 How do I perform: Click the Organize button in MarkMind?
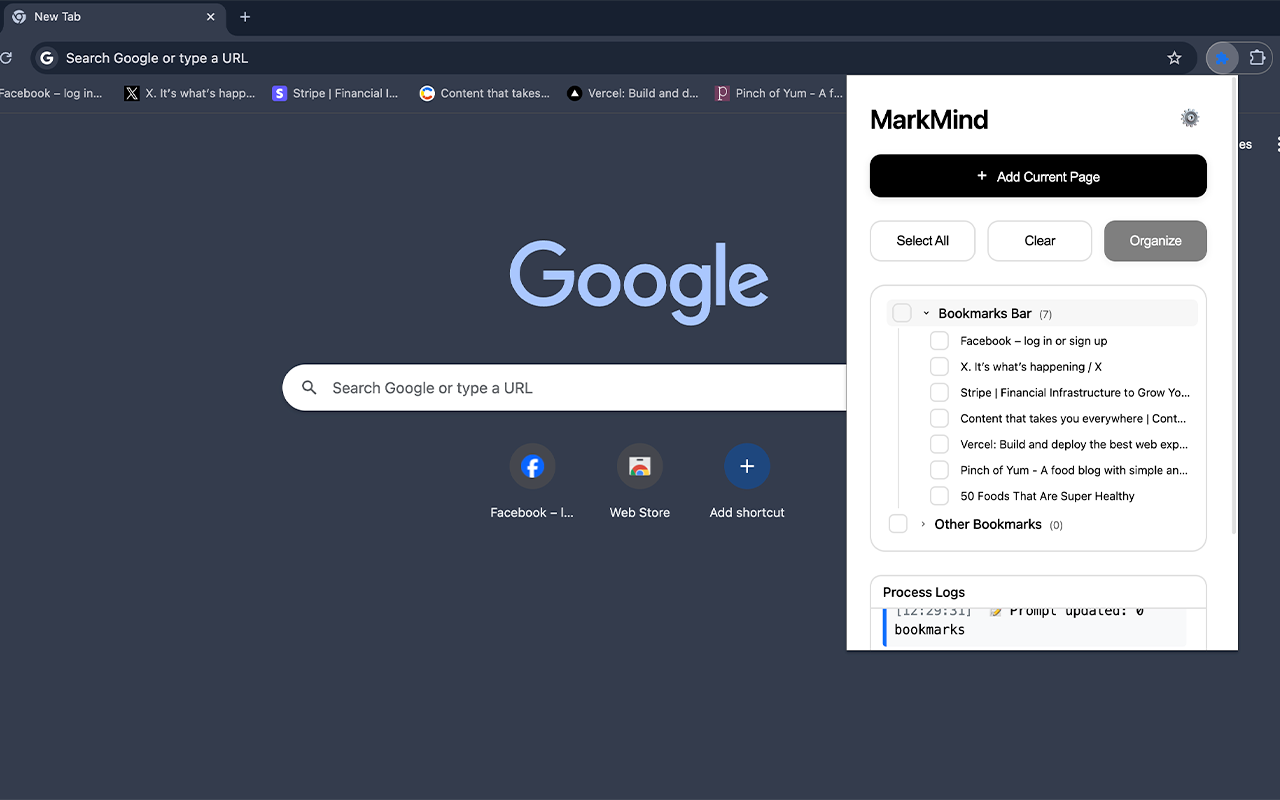(x=1155, y=241)
